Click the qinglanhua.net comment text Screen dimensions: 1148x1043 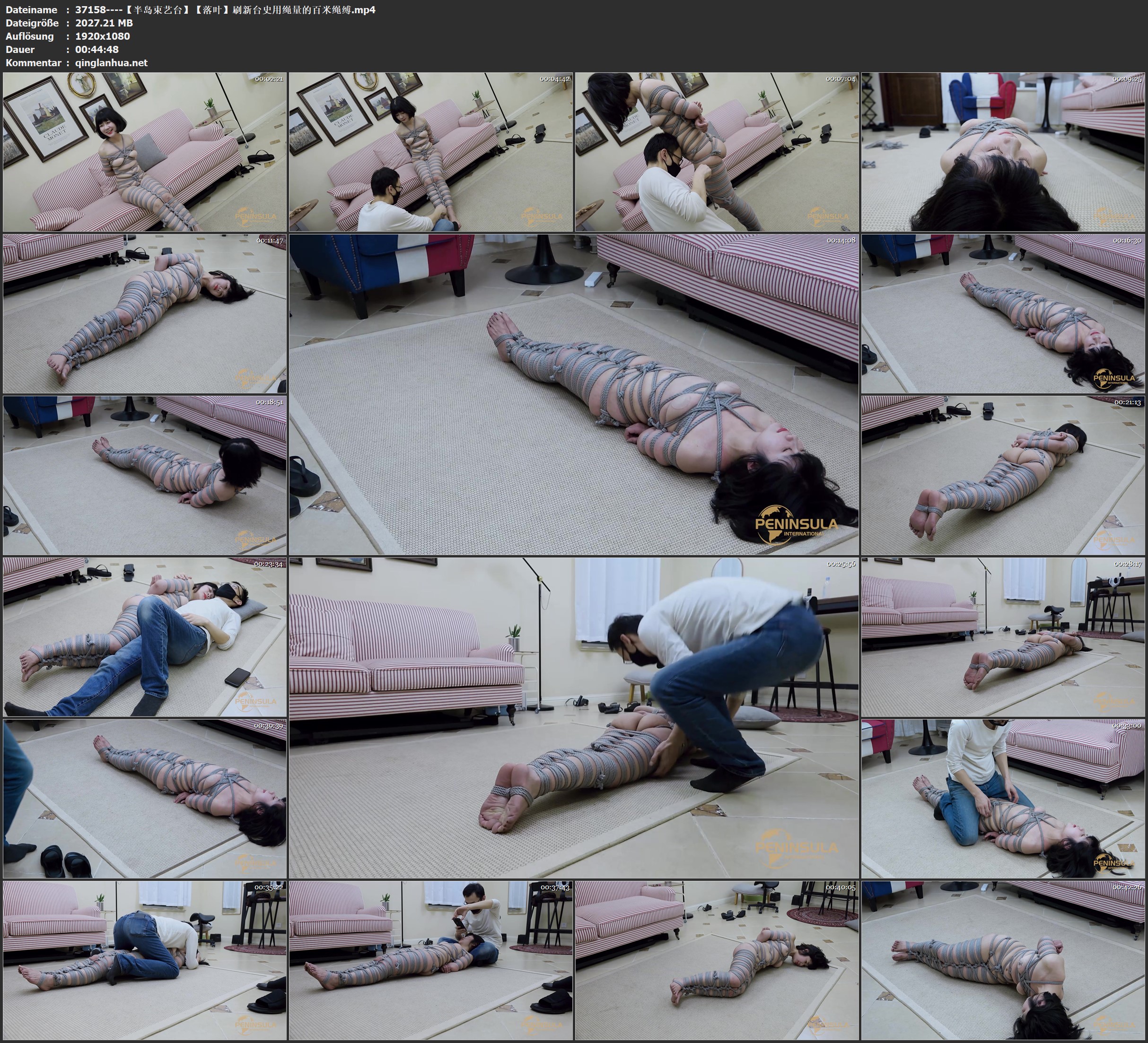coord(111,62)
